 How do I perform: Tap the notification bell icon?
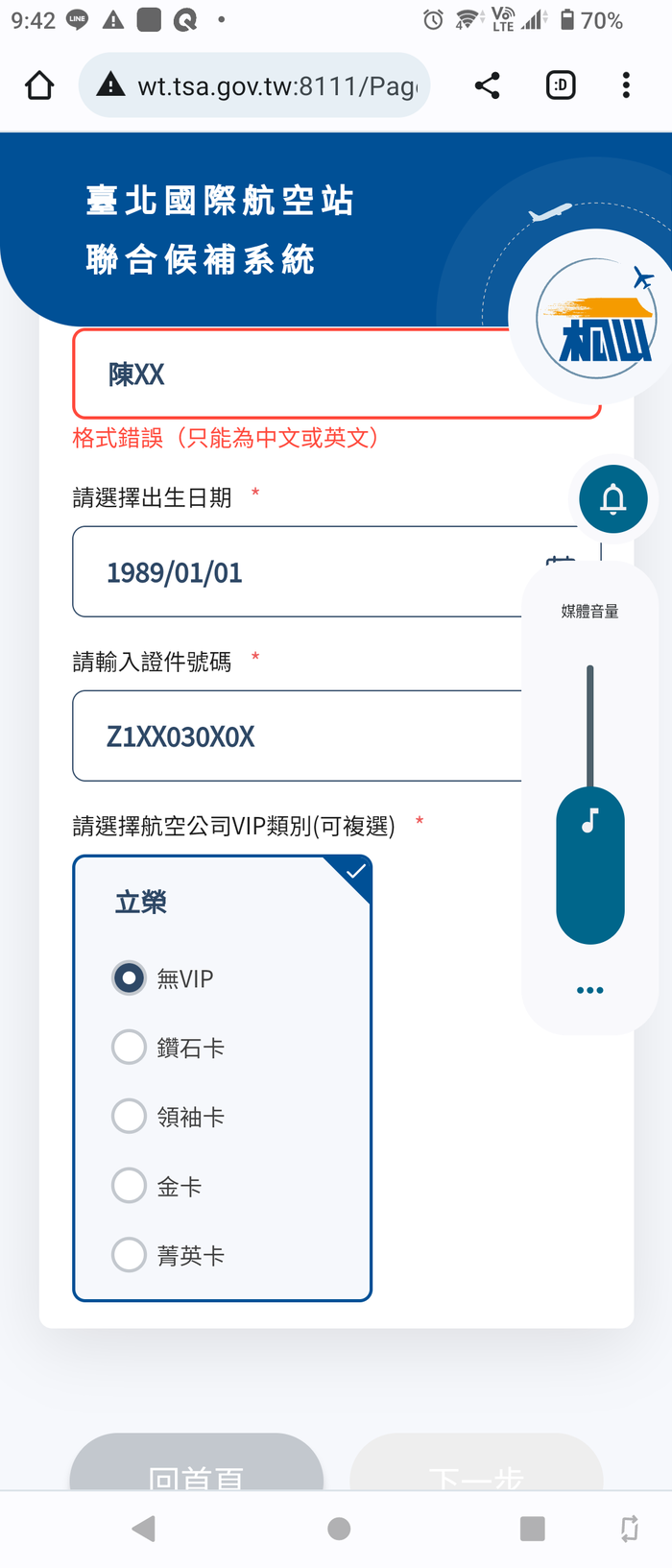[x=613, y=499]
